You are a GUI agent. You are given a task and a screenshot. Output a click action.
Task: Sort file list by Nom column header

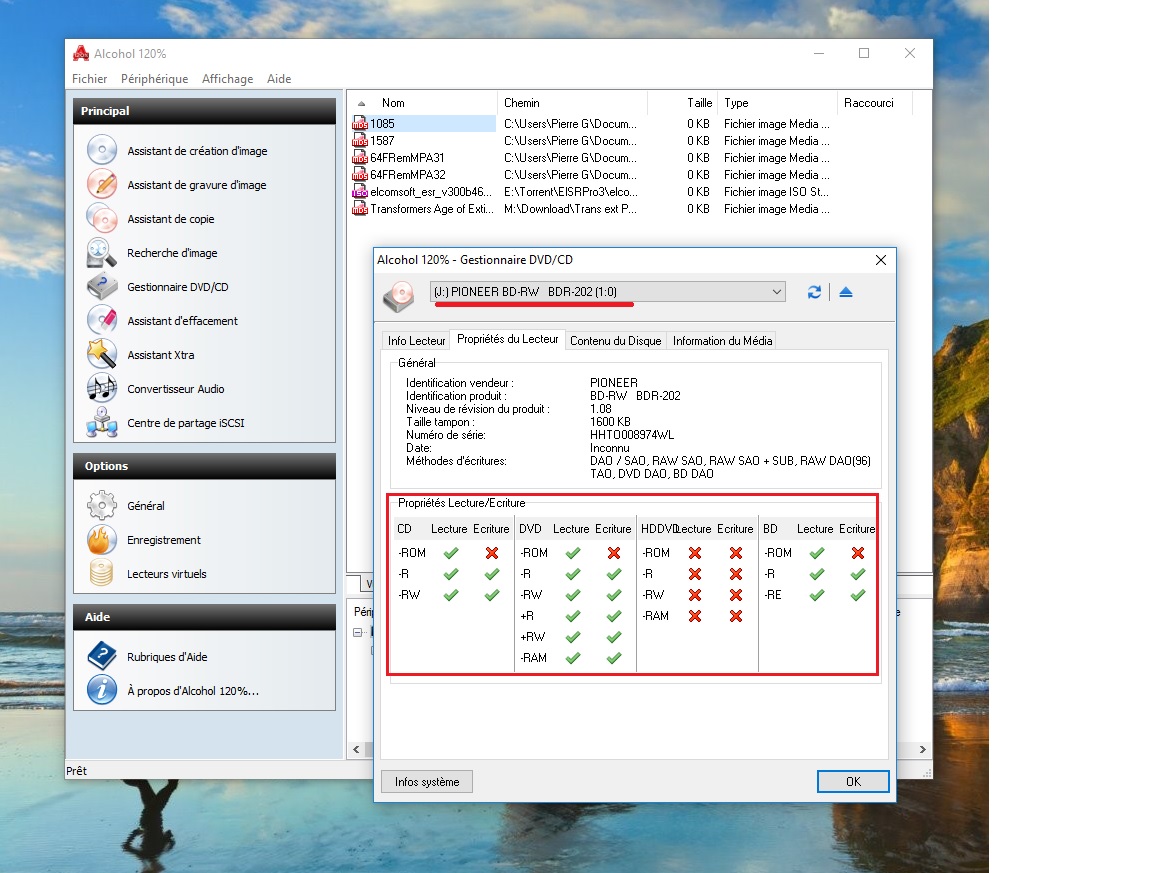click(x=393, y=103)
